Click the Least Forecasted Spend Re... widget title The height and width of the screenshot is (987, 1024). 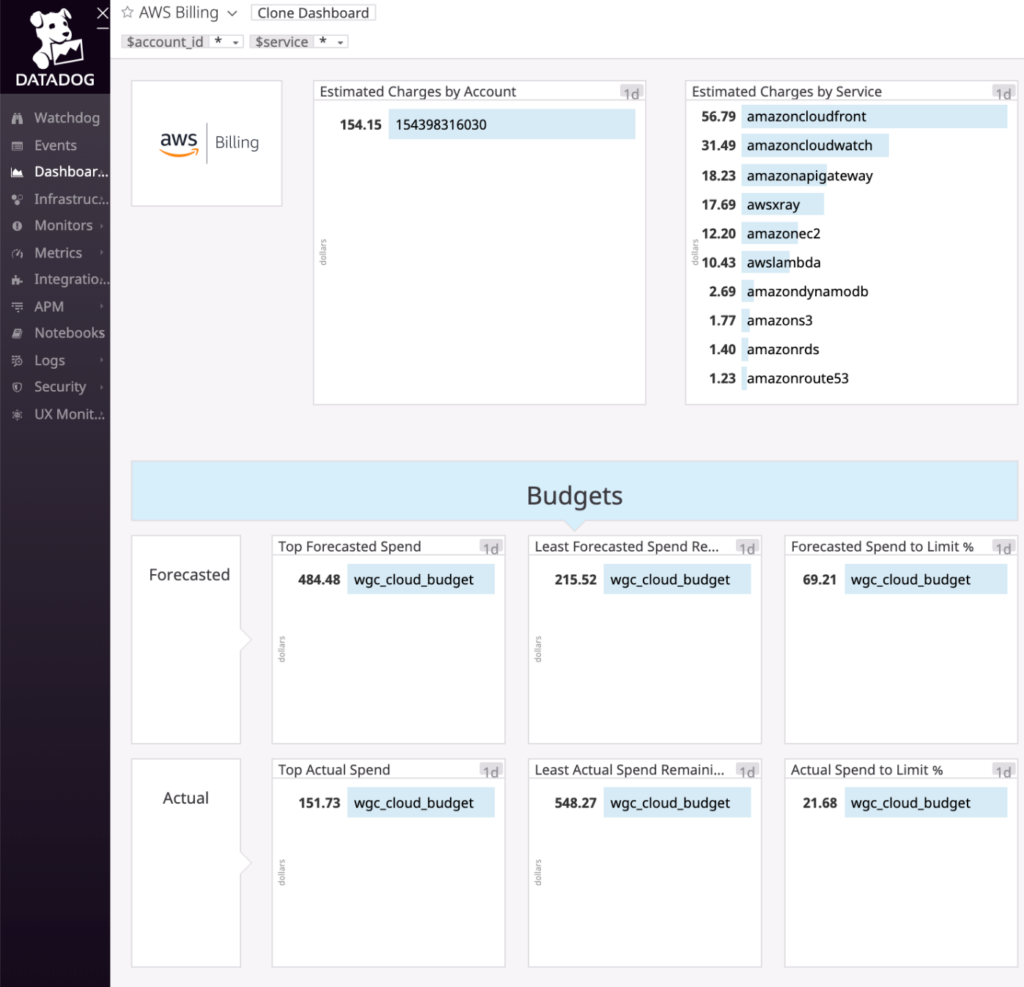[626, 546]
